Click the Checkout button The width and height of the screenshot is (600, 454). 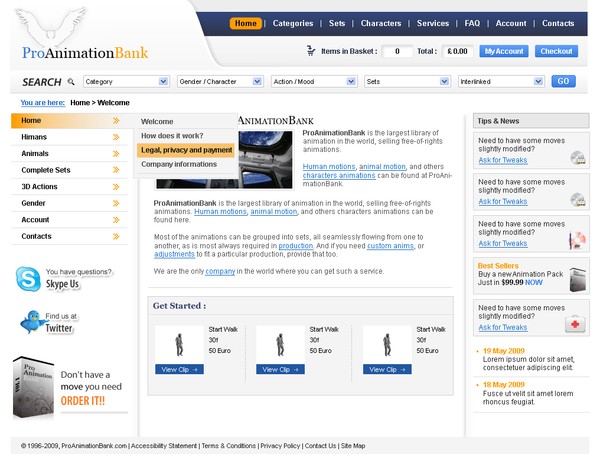556,51
